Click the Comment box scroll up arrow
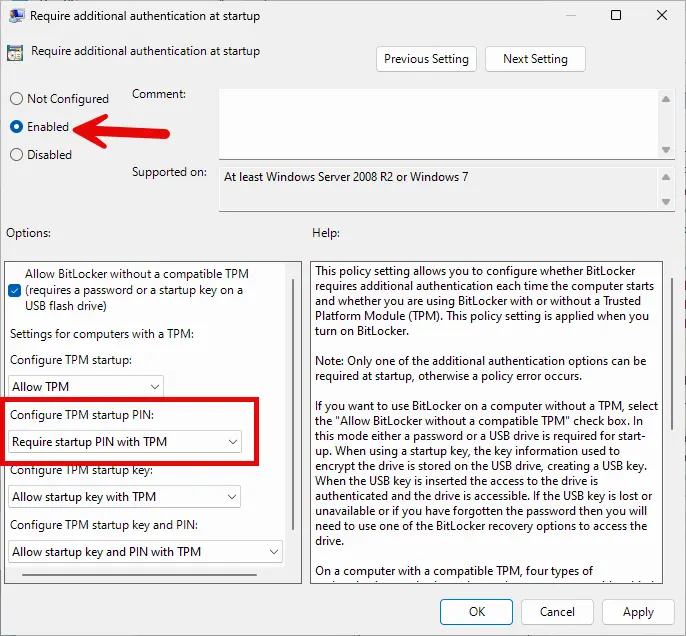The height and width of the screenshot is (636, 686). [666, 99]
